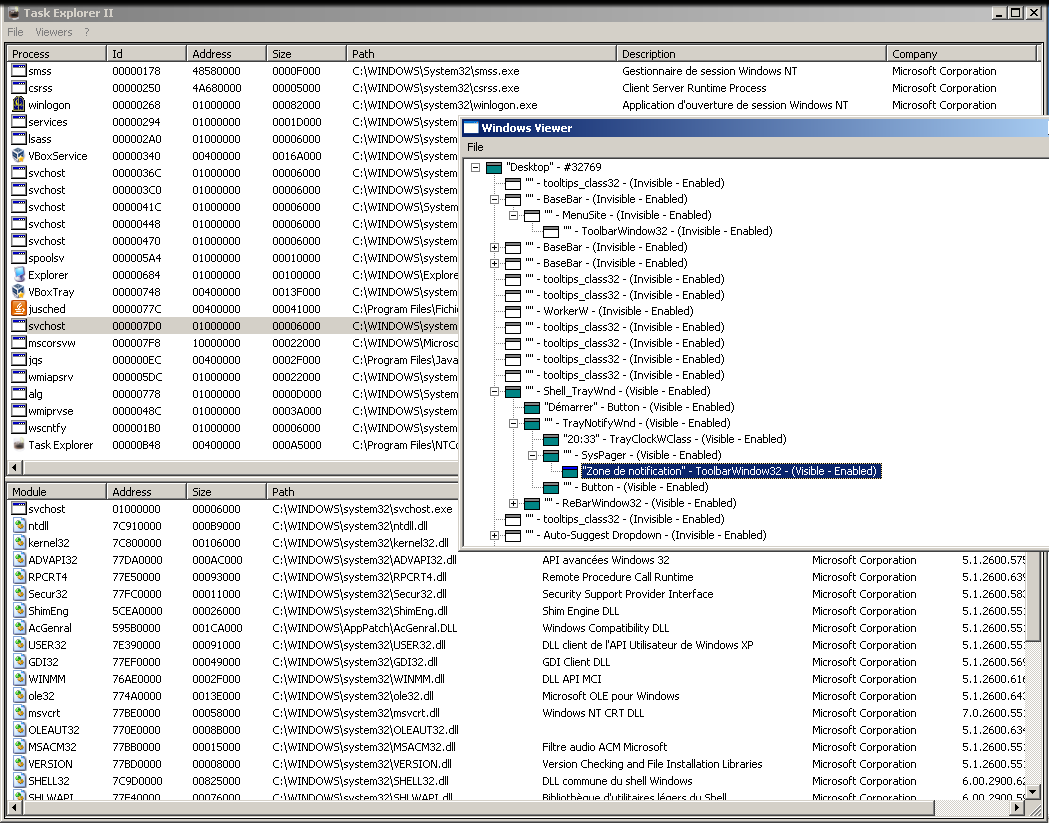
Task: Click the winlogon process icon
Action: [19, 105]
